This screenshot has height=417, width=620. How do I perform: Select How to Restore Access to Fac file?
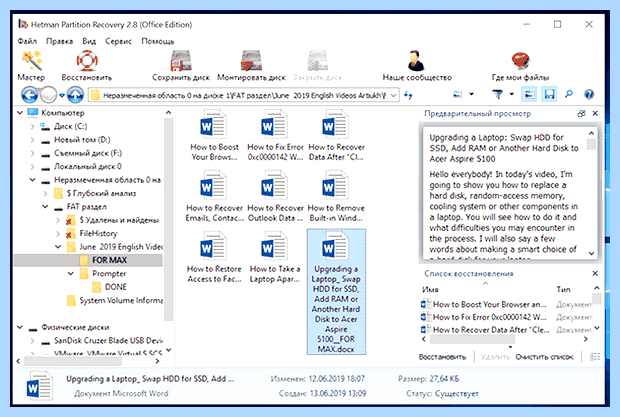(x=214, y=257)
